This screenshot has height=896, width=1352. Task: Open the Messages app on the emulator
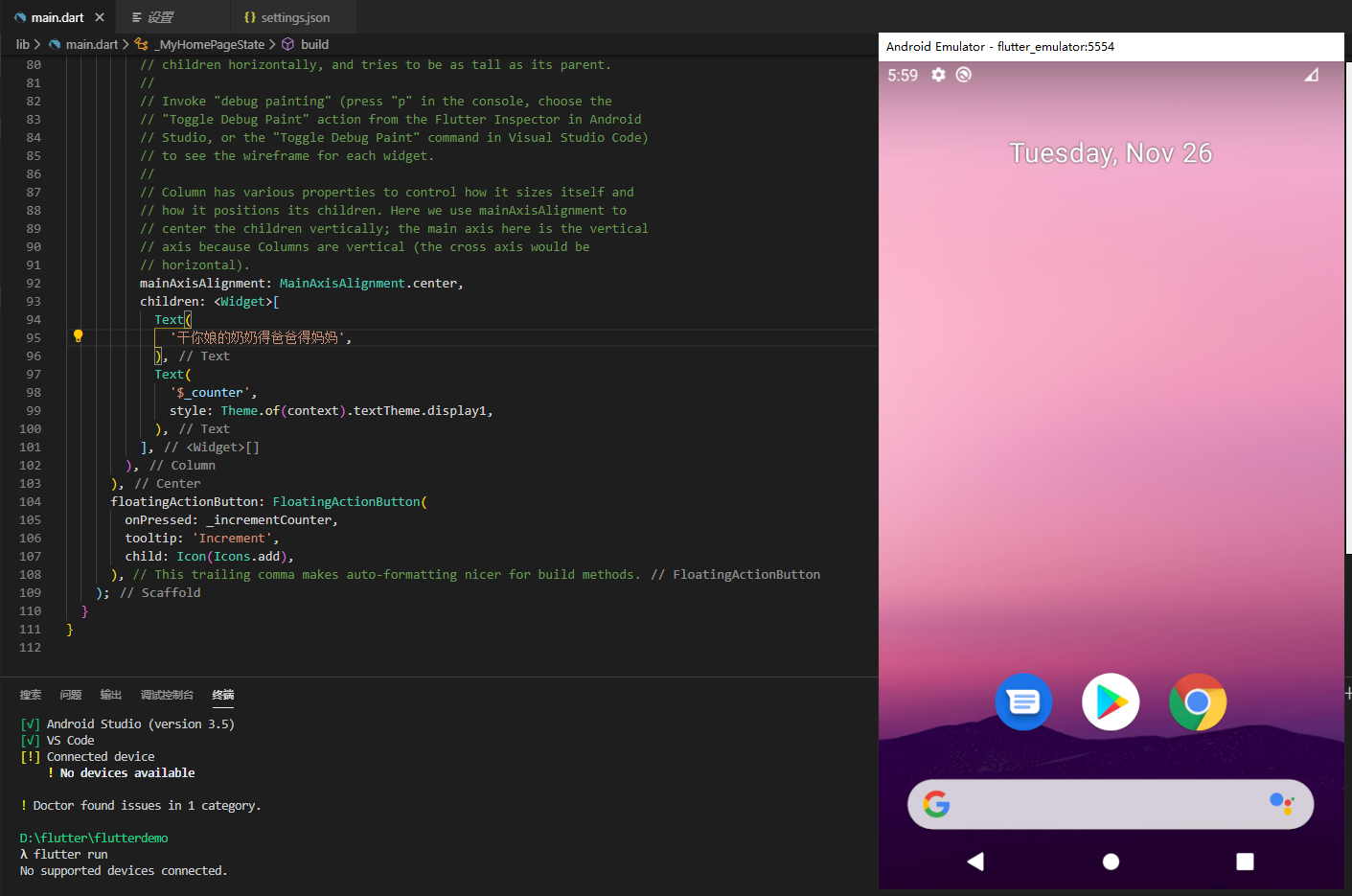[1023, 701]
